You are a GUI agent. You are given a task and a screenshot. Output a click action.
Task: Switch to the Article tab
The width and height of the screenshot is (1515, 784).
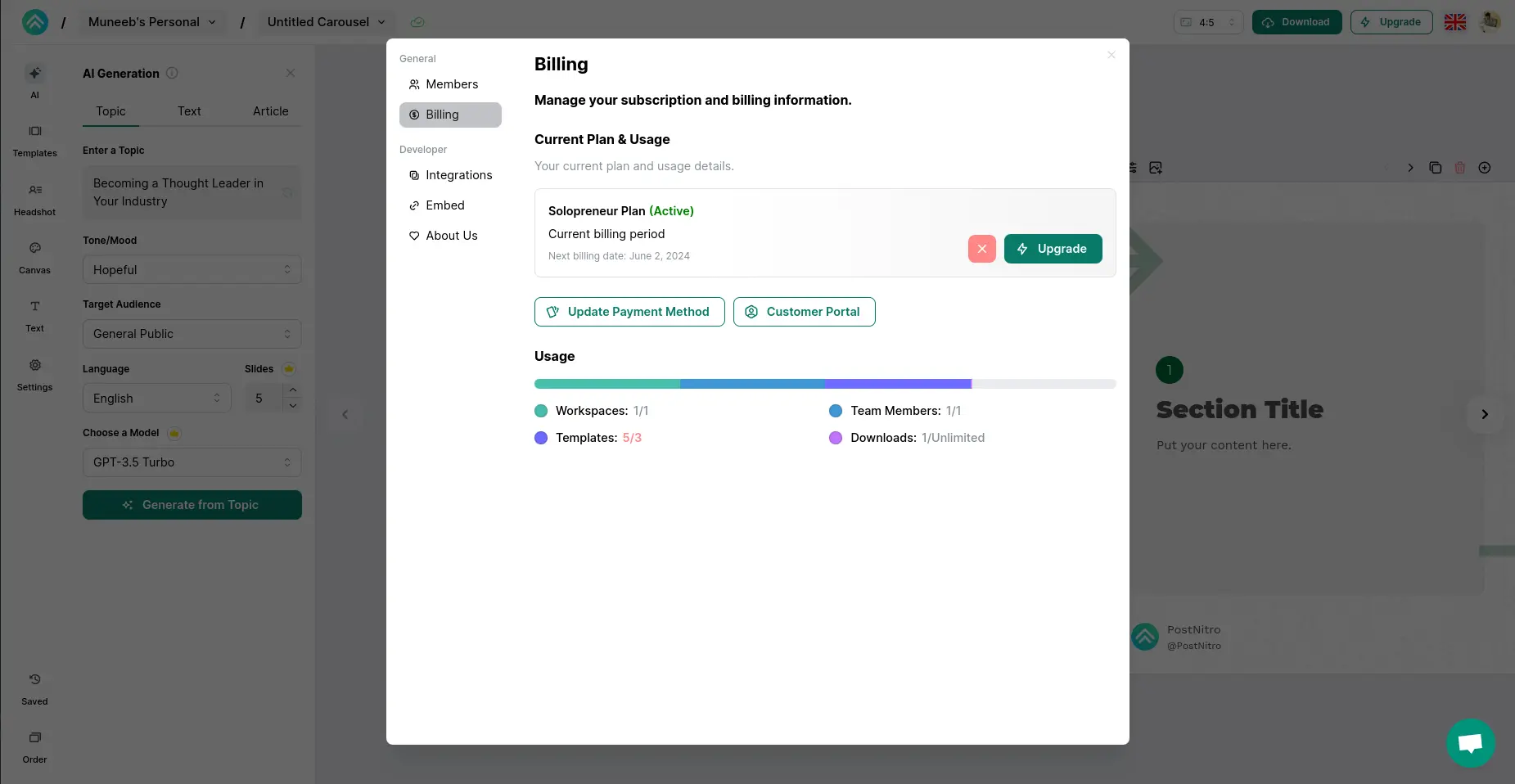coord(270,111)
